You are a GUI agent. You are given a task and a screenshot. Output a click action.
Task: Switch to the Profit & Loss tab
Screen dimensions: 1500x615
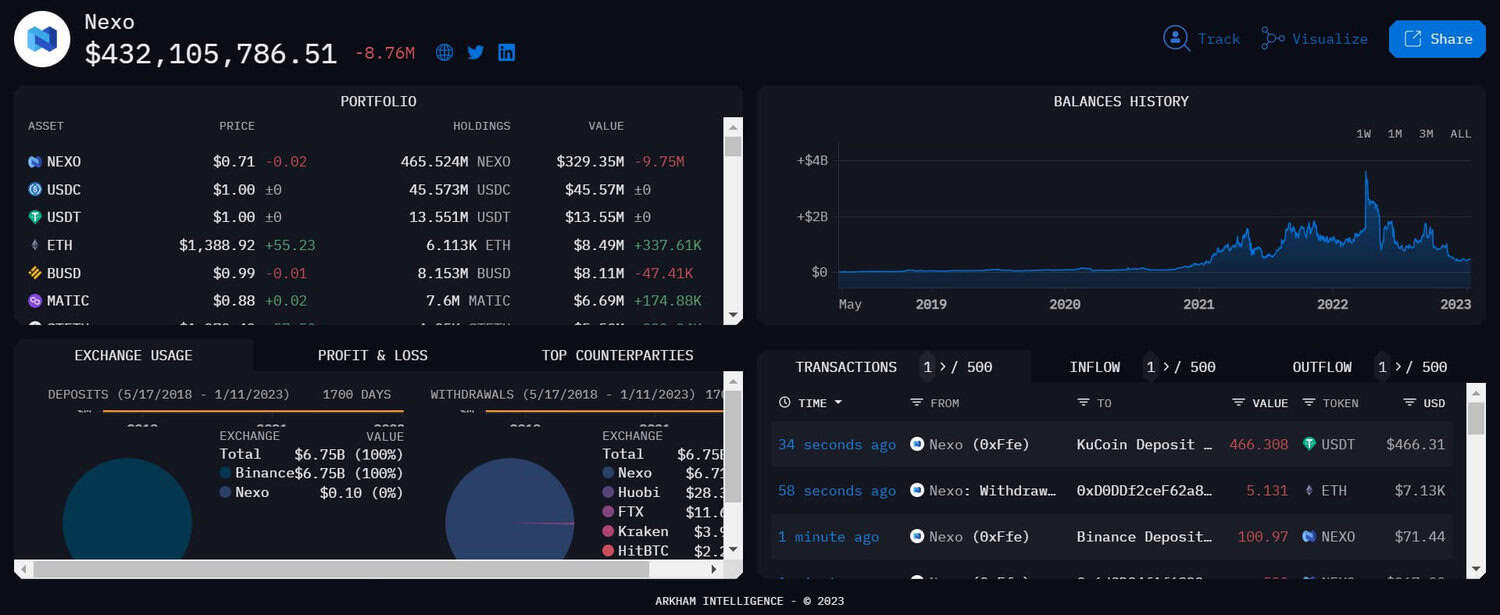pos(372,355)
